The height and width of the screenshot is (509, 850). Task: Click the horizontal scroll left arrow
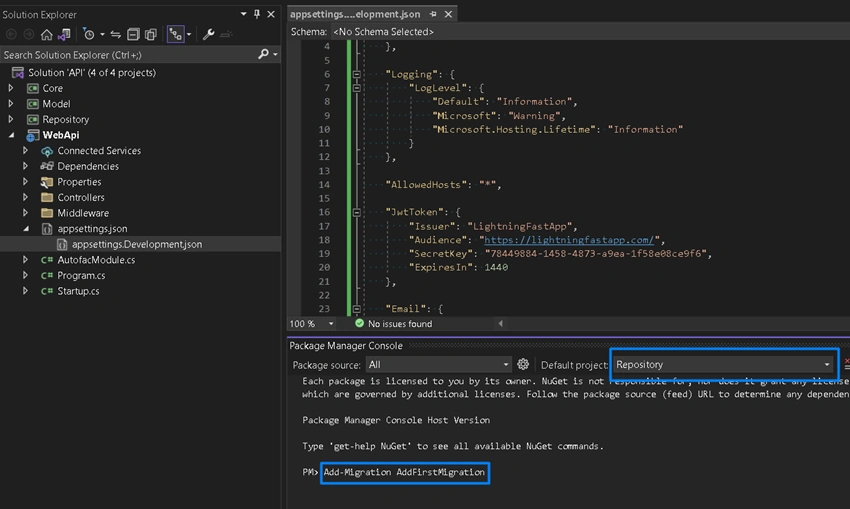click(500, 324)
